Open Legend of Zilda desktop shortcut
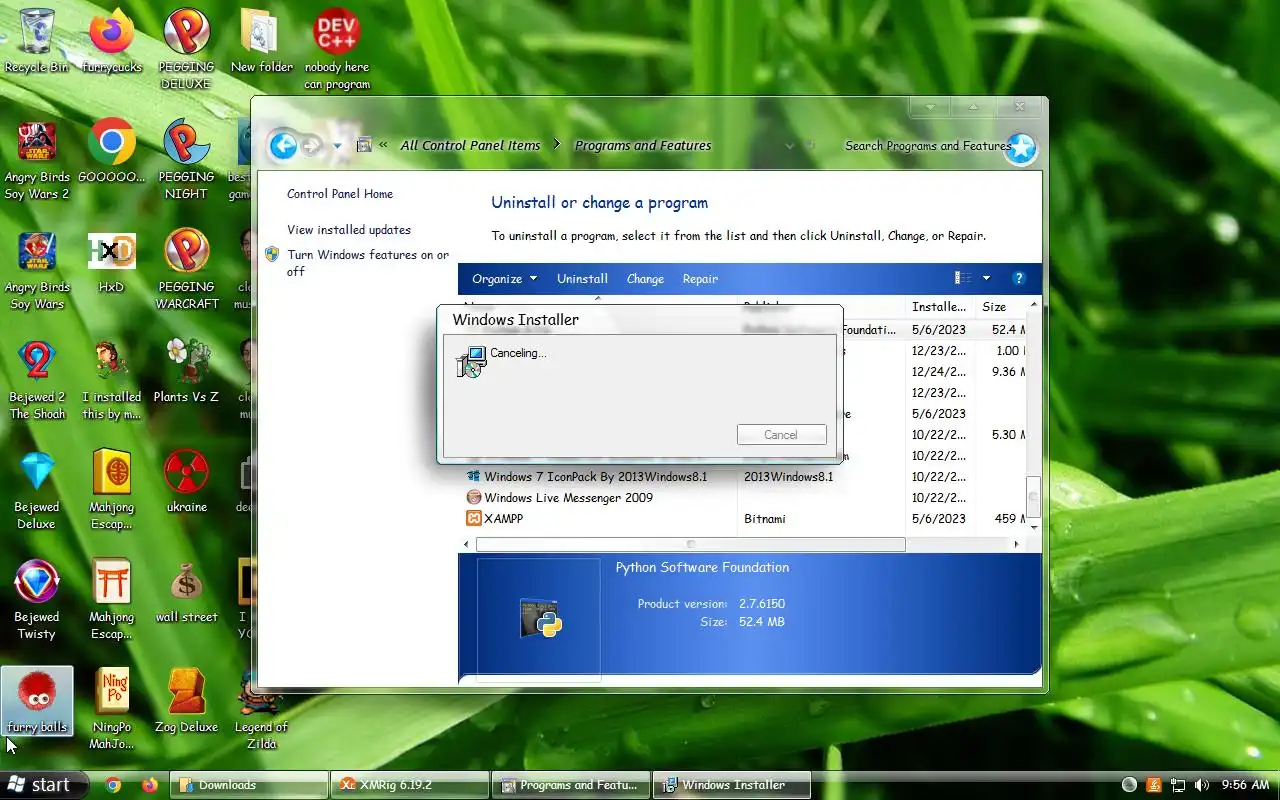 pyautogui.click(x=261, y=708)
